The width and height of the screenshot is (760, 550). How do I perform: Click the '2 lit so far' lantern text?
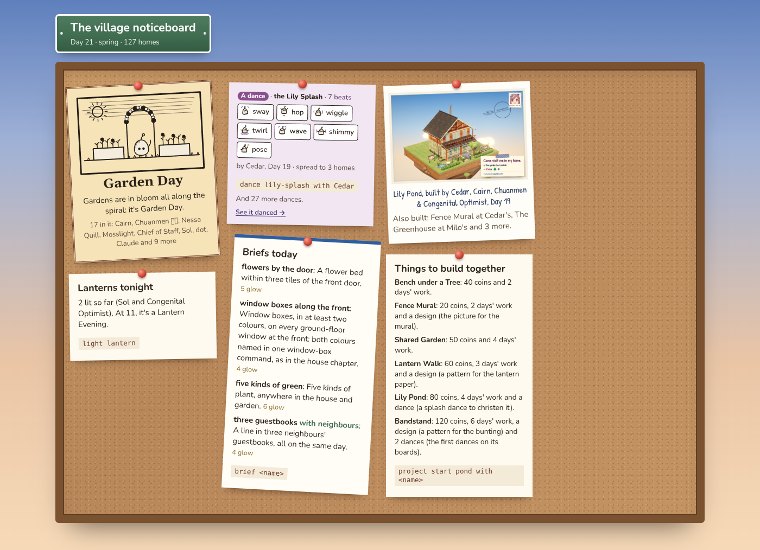pos(131,313)
